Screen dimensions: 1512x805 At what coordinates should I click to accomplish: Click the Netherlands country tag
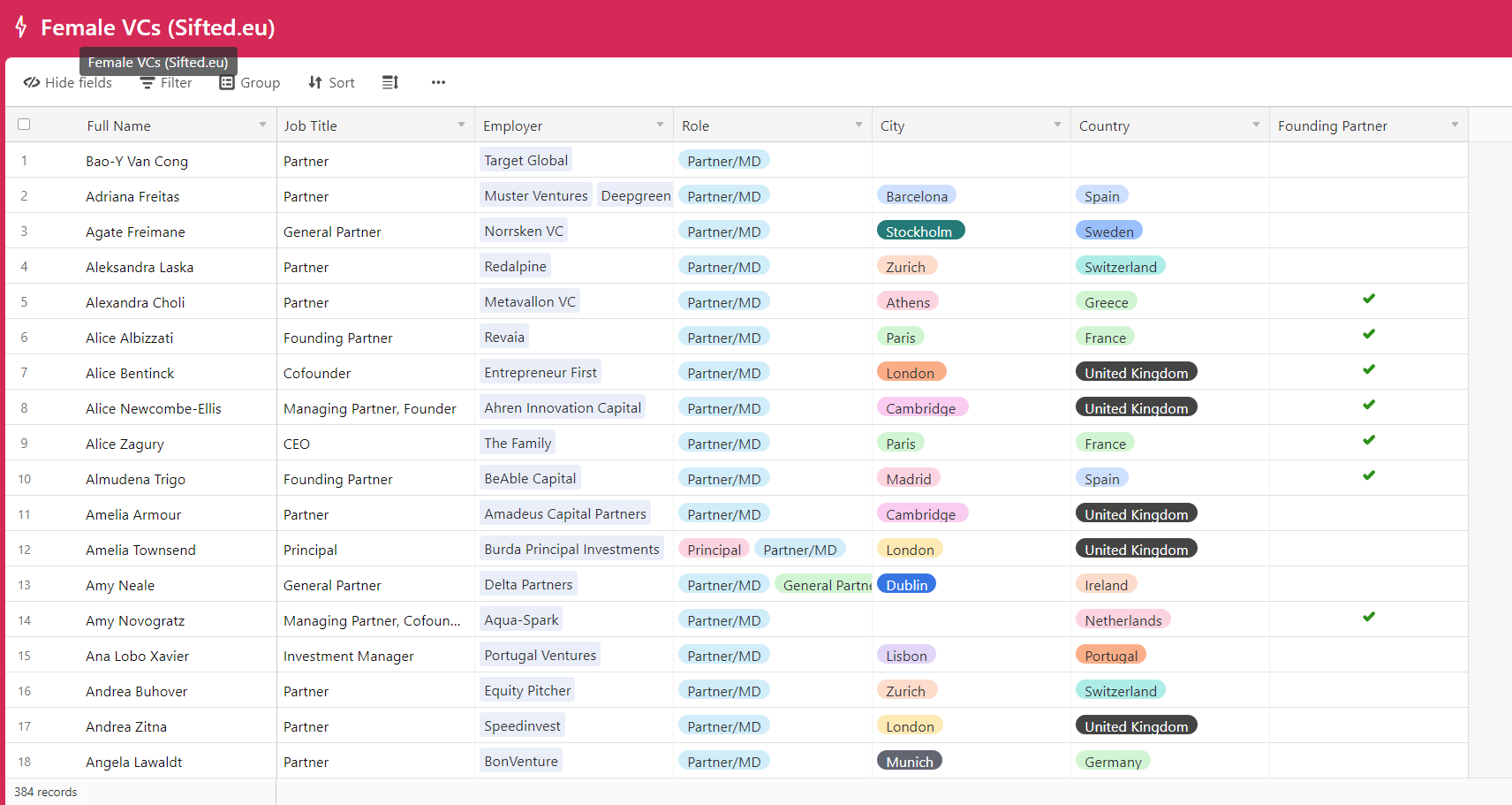[x=1123, y=619]
